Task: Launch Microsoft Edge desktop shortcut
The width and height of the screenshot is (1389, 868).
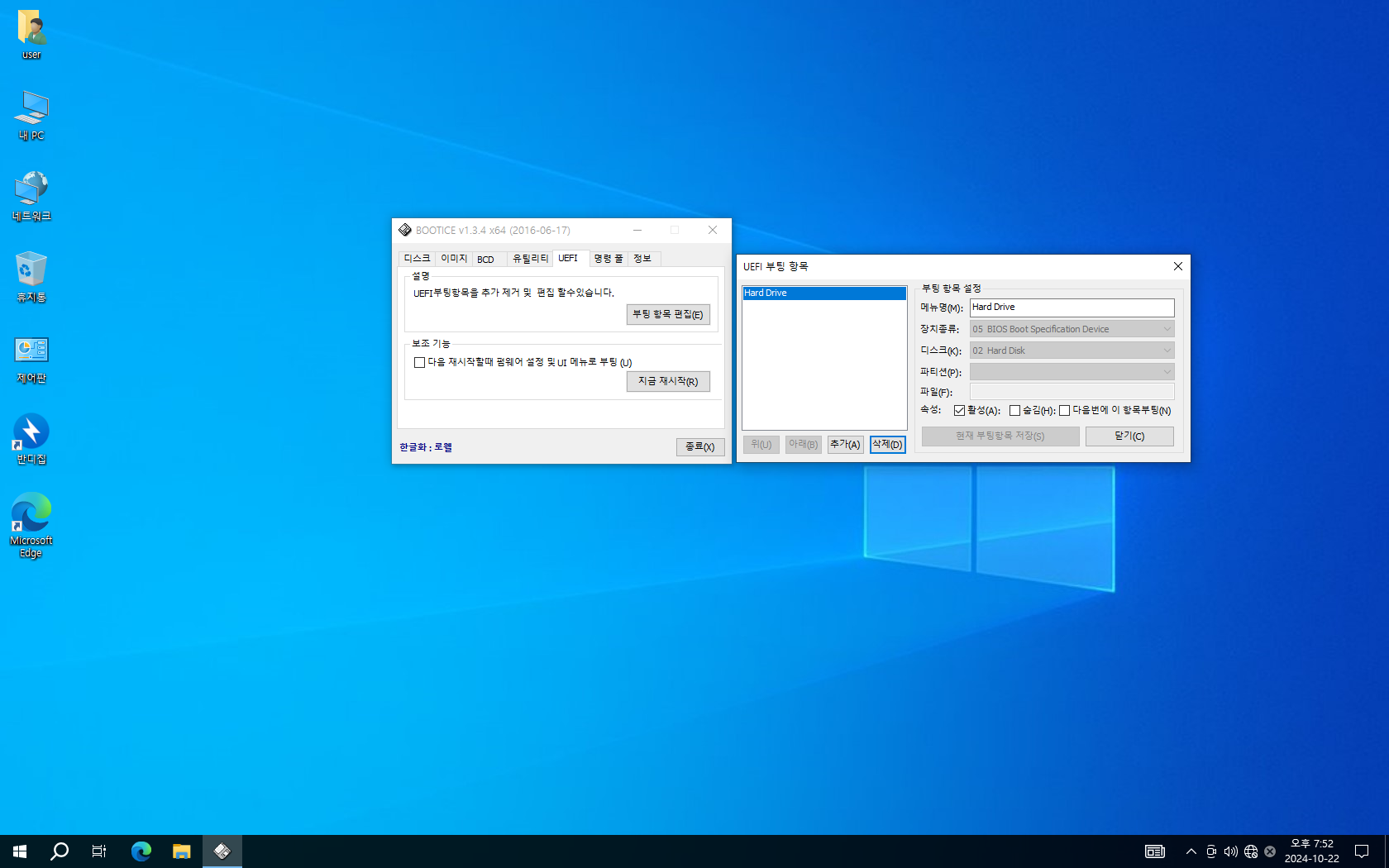Action: 31,527
